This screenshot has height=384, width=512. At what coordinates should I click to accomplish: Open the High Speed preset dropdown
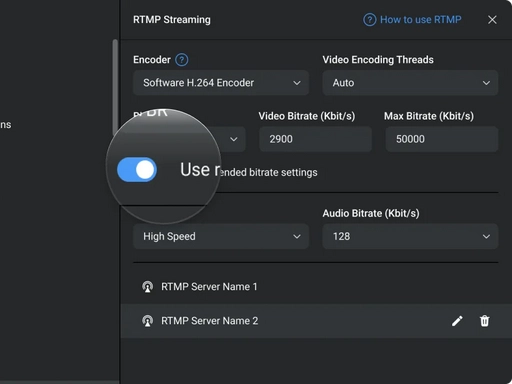[x=221, y=236]
